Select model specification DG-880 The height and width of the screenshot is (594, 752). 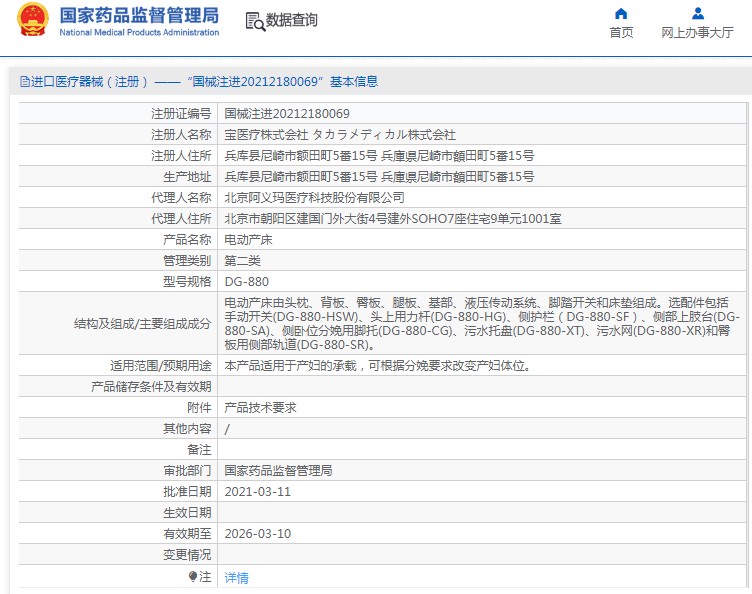click(247, 281)
